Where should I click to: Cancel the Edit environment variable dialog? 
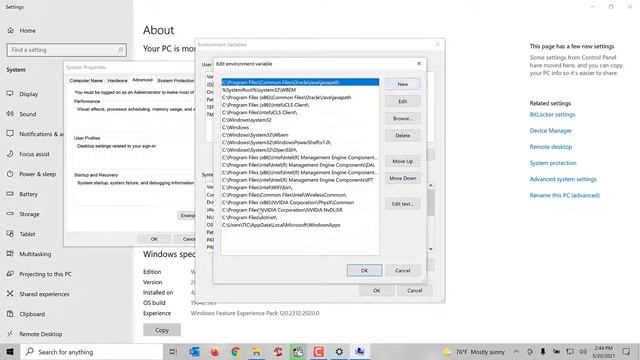[x=402, y=270]
